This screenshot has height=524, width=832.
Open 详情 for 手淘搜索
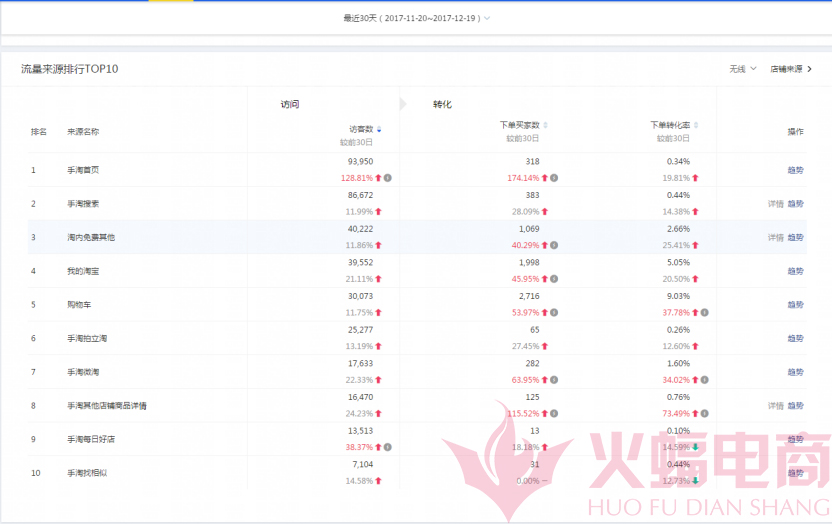point(776,204)
